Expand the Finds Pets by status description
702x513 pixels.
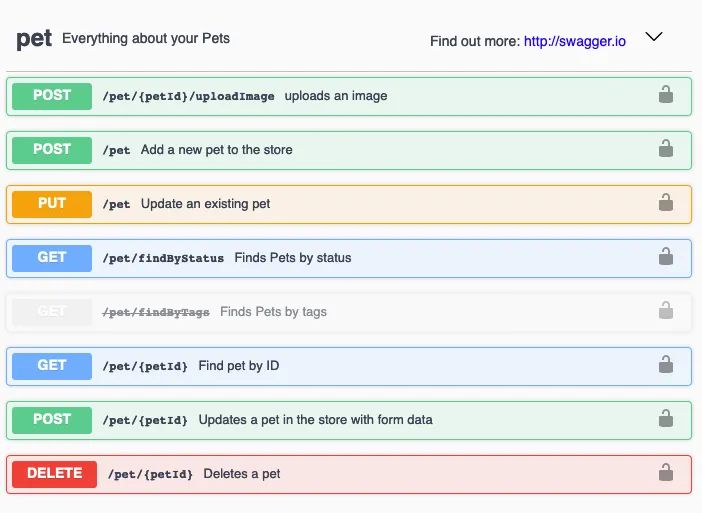(x=293, y=258)
